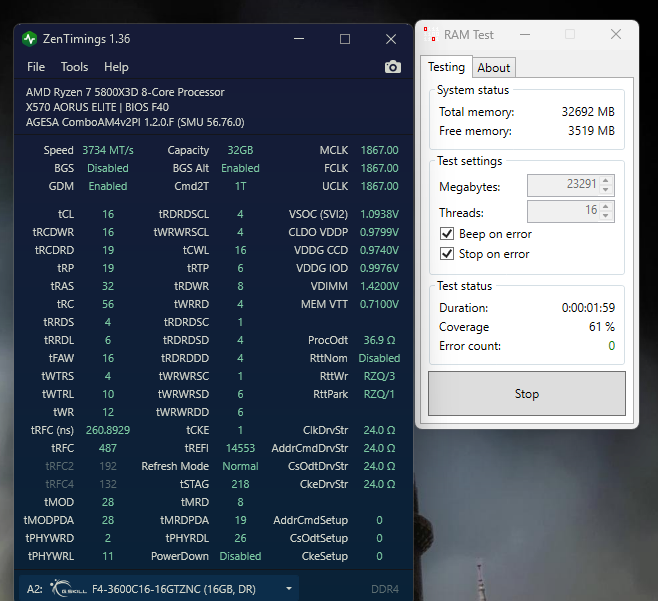Click the Speed value 3734 MT/s
Image resolution: width=658 pixels, height=601 pixels.
pyautogui.click(x=108, y=150)
